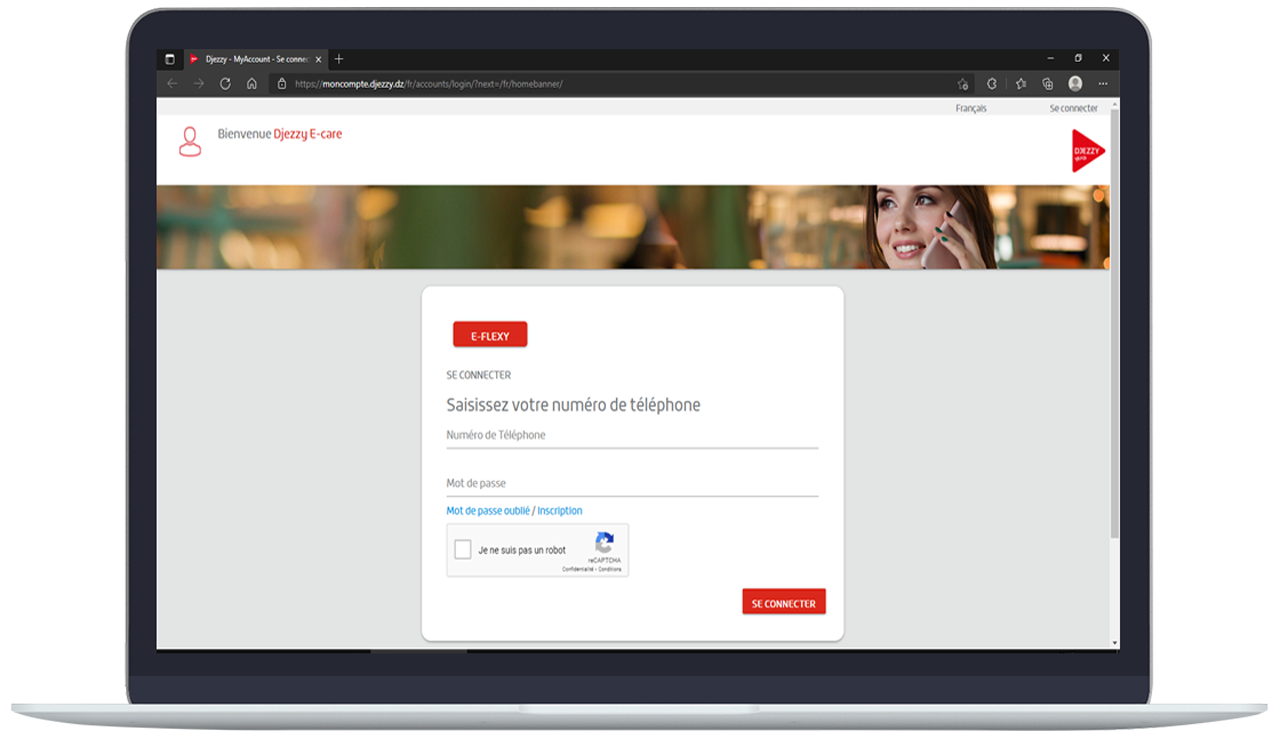
Task: Click the Bienvenue Djezzy E-care heading
Action: tap(280, 134)
